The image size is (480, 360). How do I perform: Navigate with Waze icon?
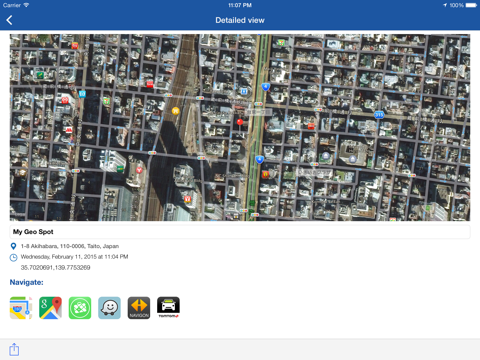pos(109,308)
